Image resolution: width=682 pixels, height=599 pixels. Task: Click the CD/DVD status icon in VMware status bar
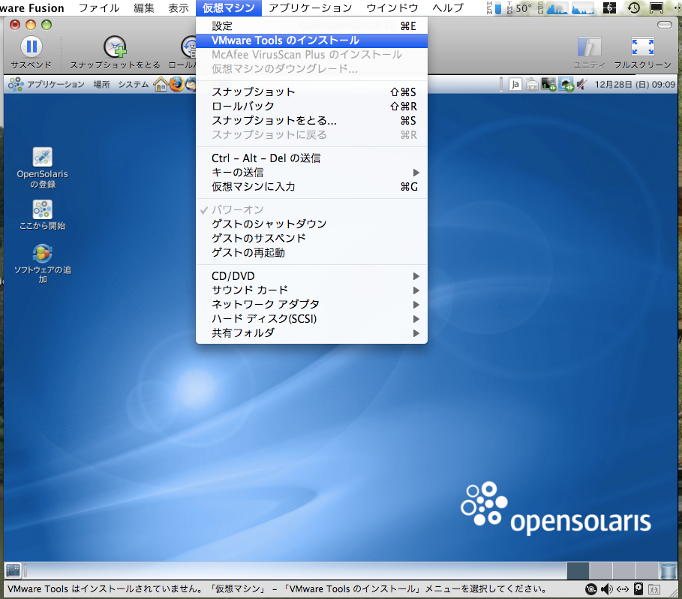pyautogui.click(x=591, y=589)
